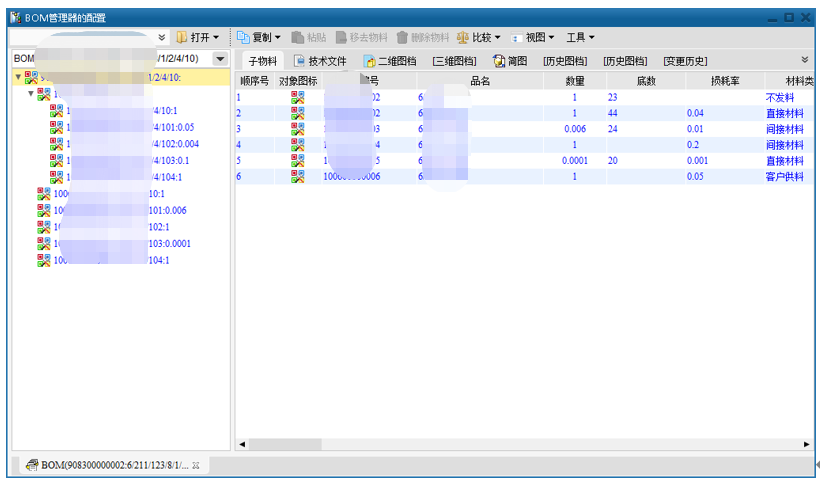Screen dimensions: 820x482
Task: Click the 打开 (Open) folder icon
Action: 182,37
